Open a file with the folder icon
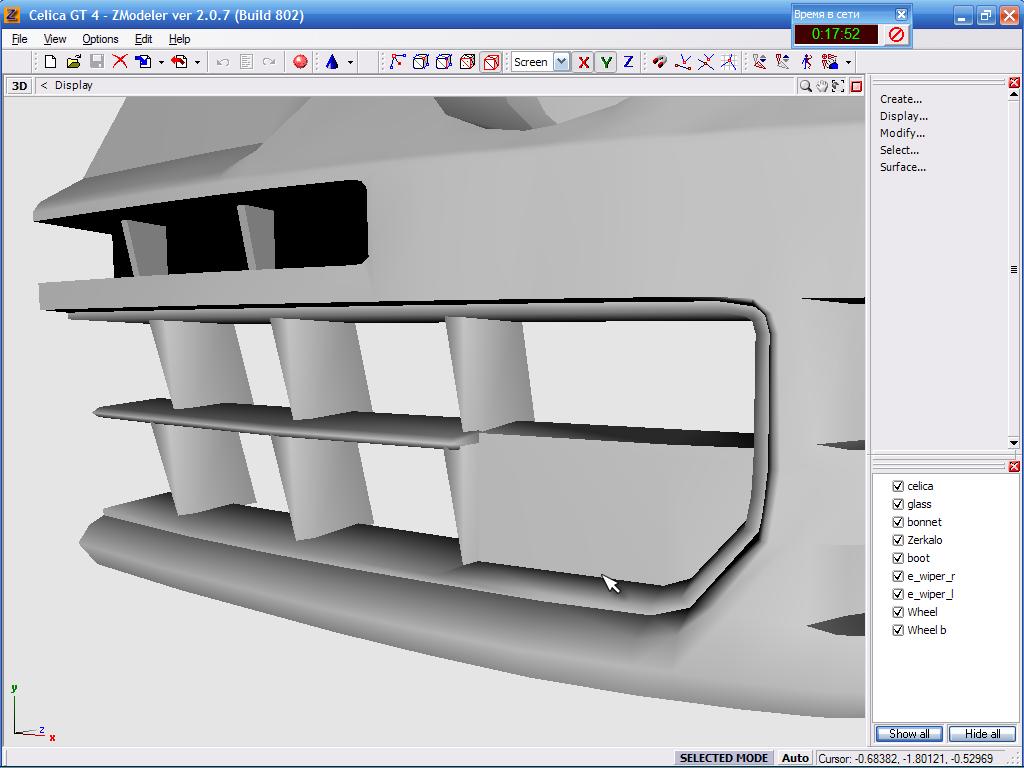Screen dimensions: 1024x768 click(x=73, y=62)
